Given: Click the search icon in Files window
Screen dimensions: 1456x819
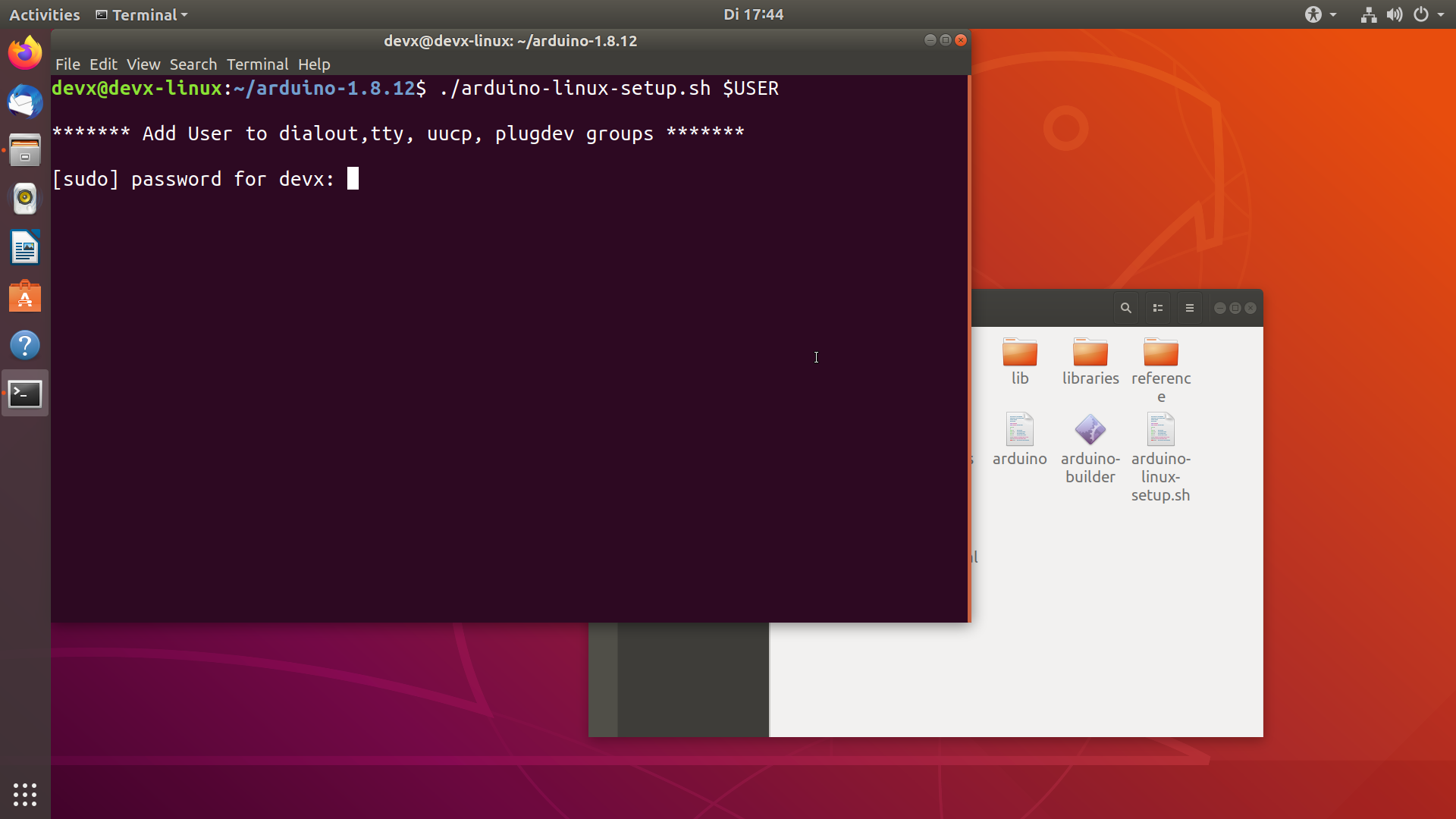Looking at the screenshot, I should (1126, 308).
